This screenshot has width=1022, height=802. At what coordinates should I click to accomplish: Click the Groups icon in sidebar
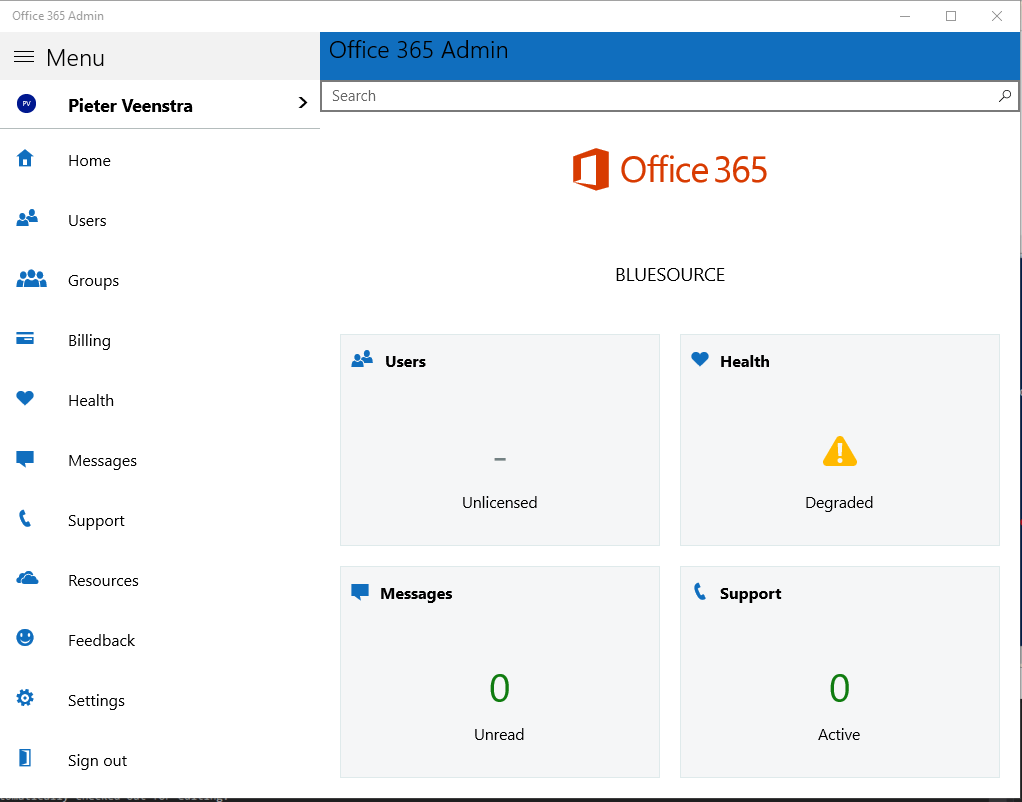point(31,278)
